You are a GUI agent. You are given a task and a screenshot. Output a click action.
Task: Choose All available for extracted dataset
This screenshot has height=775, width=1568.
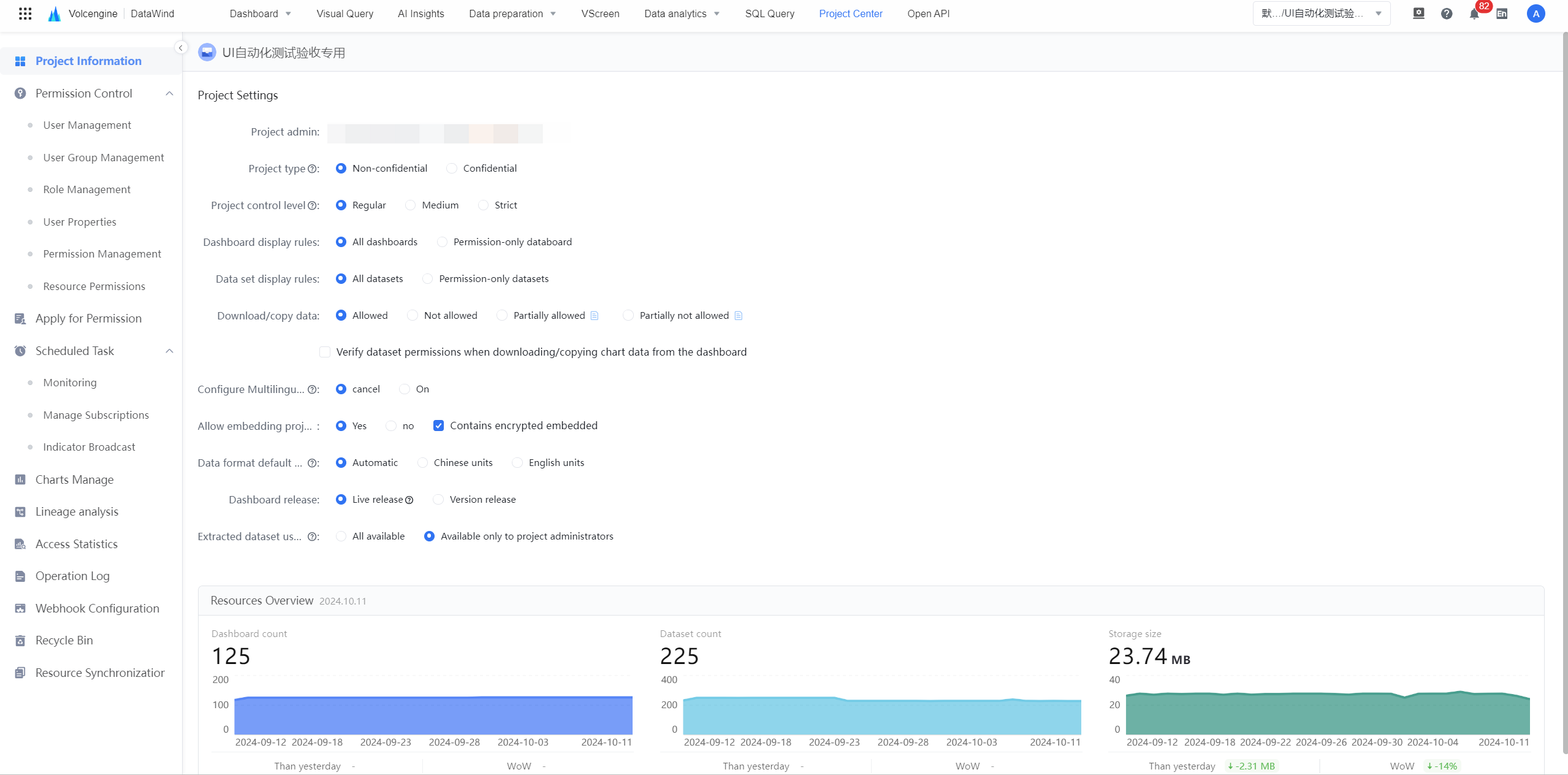click(341, 536)
